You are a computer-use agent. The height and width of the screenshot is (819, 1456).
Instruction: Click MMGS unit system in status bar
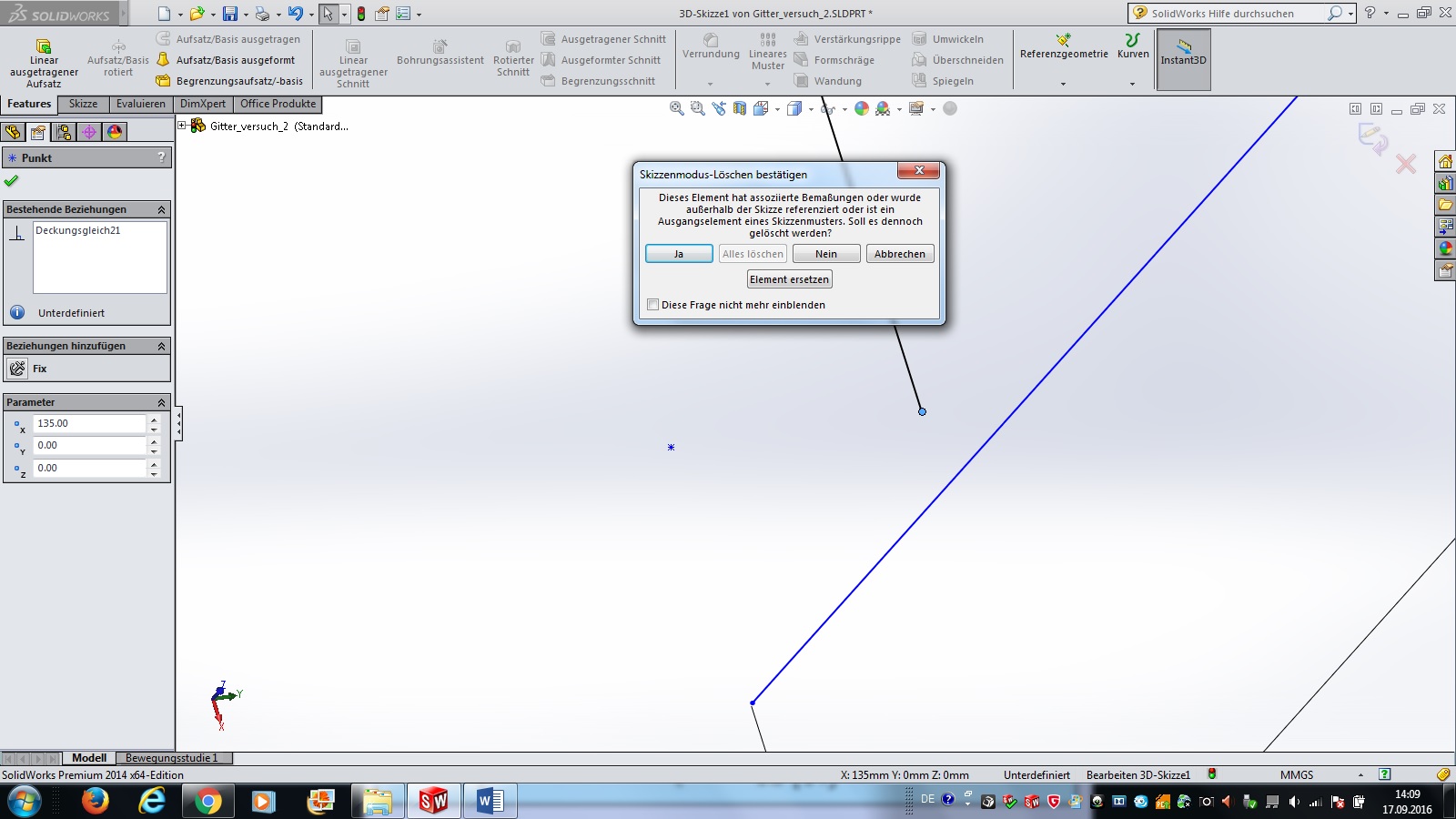[x=1297, y=775]
